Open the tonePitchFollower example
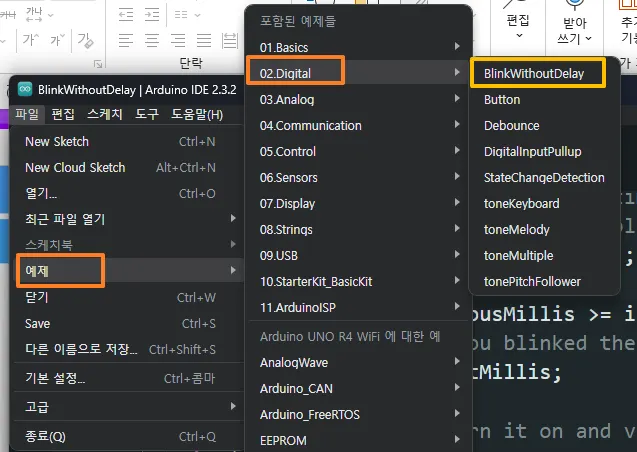Image resolution: width=637 pixels, height=452 pixels. tap(544, 281)
